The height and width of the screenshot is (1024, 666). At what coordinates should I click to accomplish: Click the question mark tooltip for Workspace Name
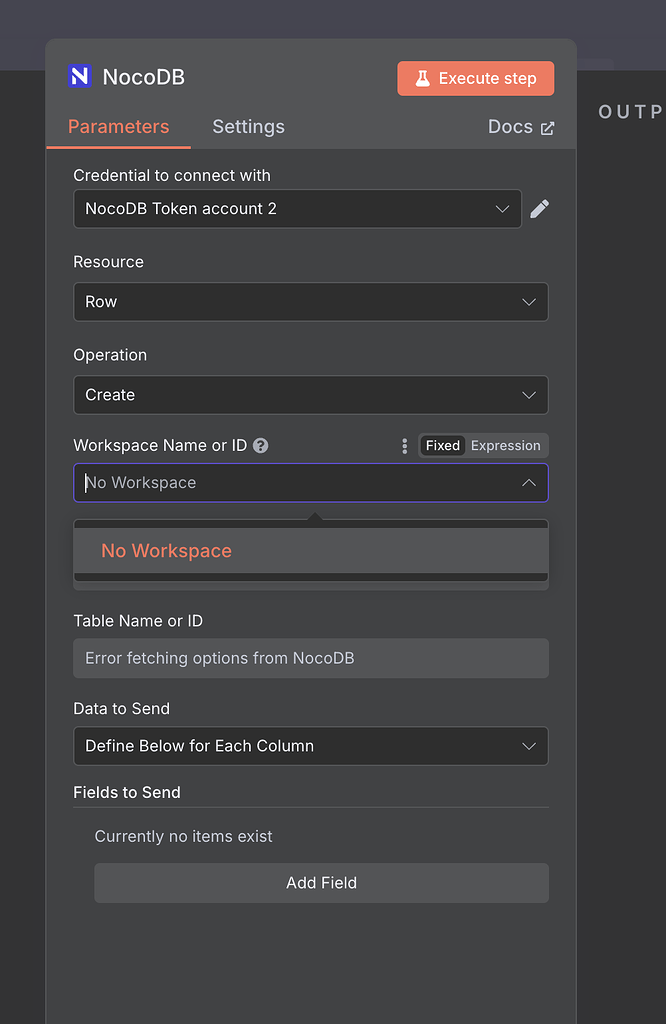(x=260, y=445)
